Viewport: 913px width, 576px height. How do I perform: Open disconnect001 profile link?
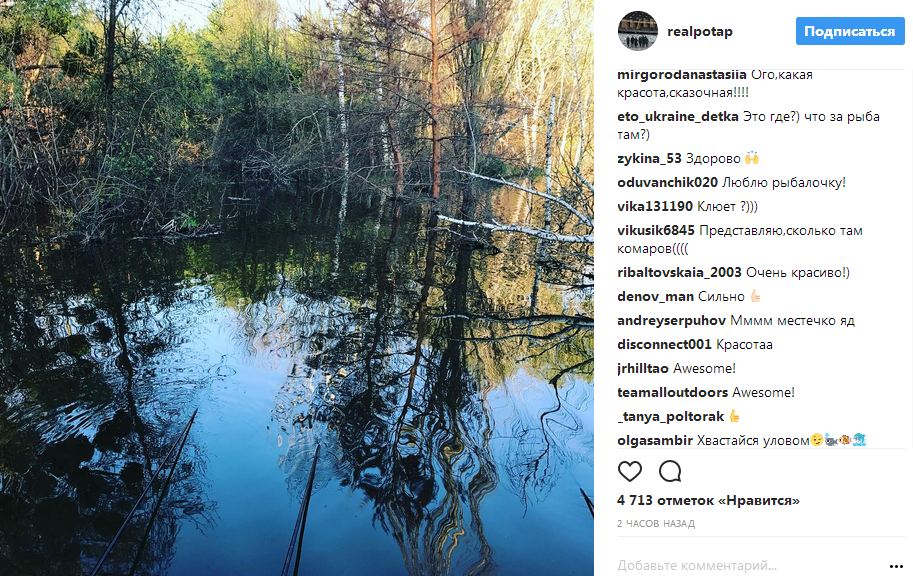click(665, 344)
